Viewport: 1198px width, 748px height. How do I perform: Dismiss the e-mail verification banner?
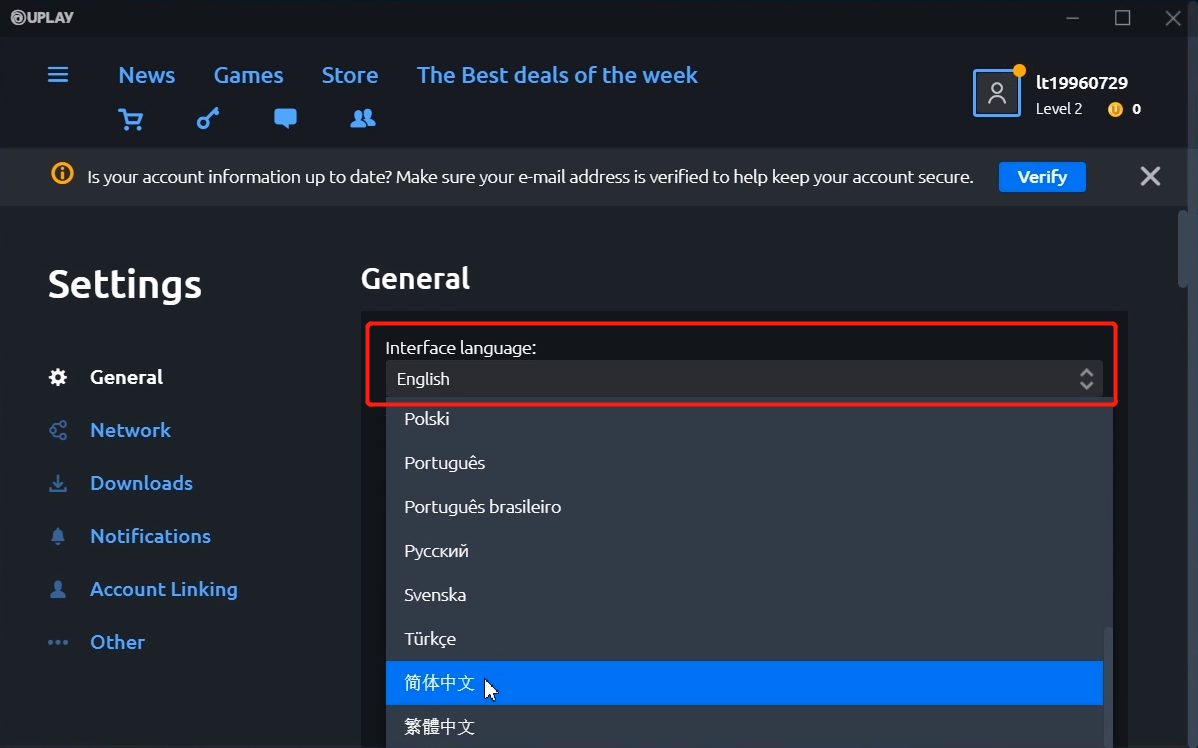(1150, 177)
